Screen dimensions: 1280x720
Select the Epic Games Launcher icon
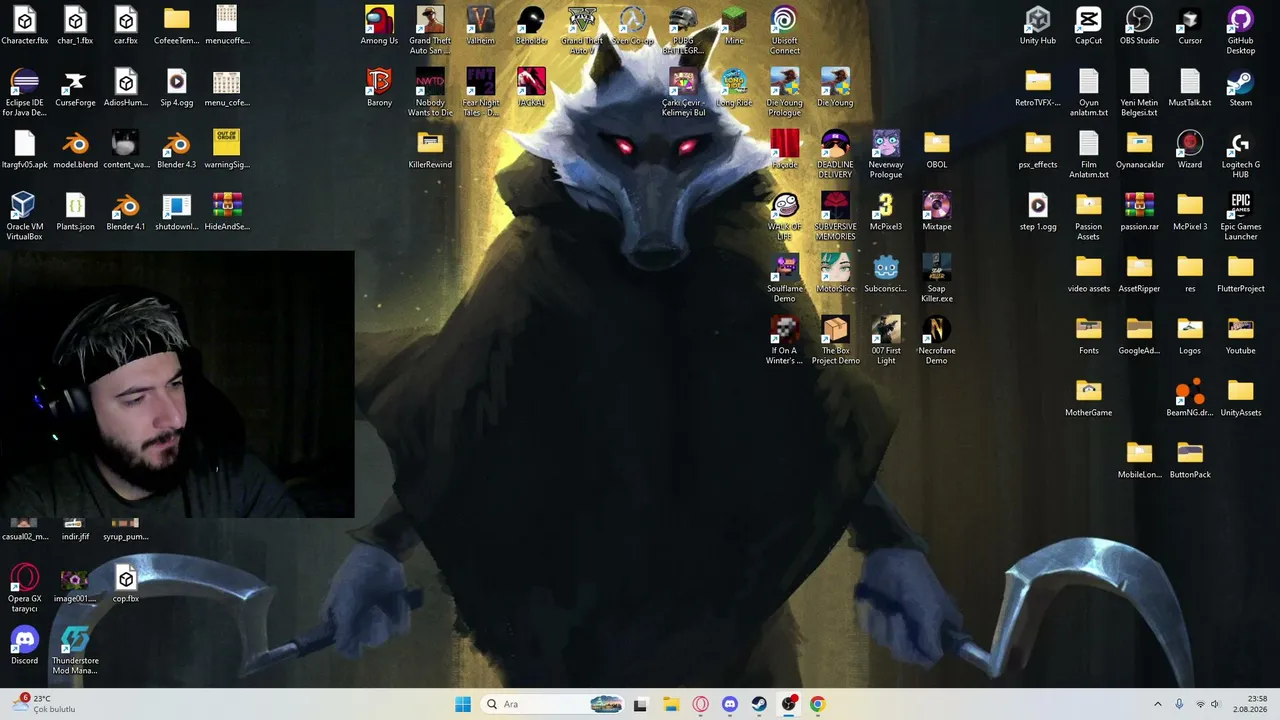tap(1240, 216)
